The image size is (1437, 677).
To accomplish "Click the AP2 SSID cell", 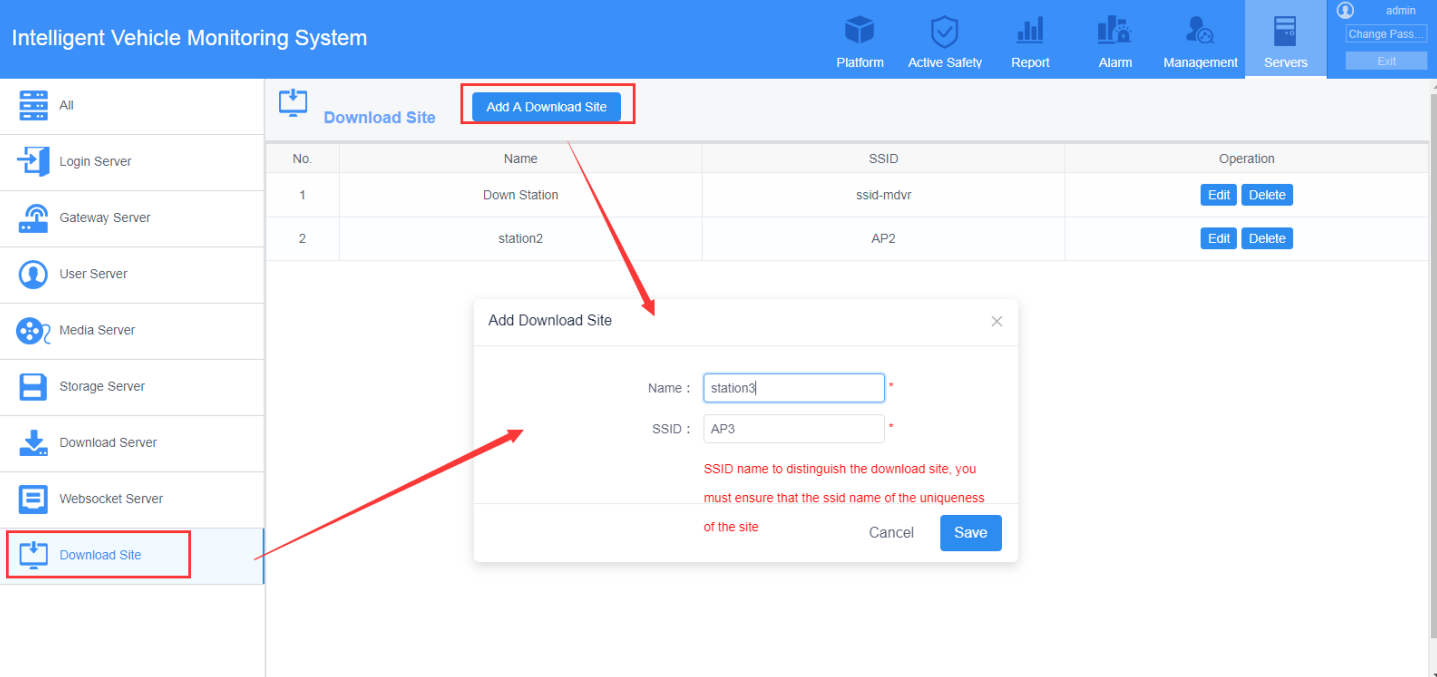I will point(884,239).
